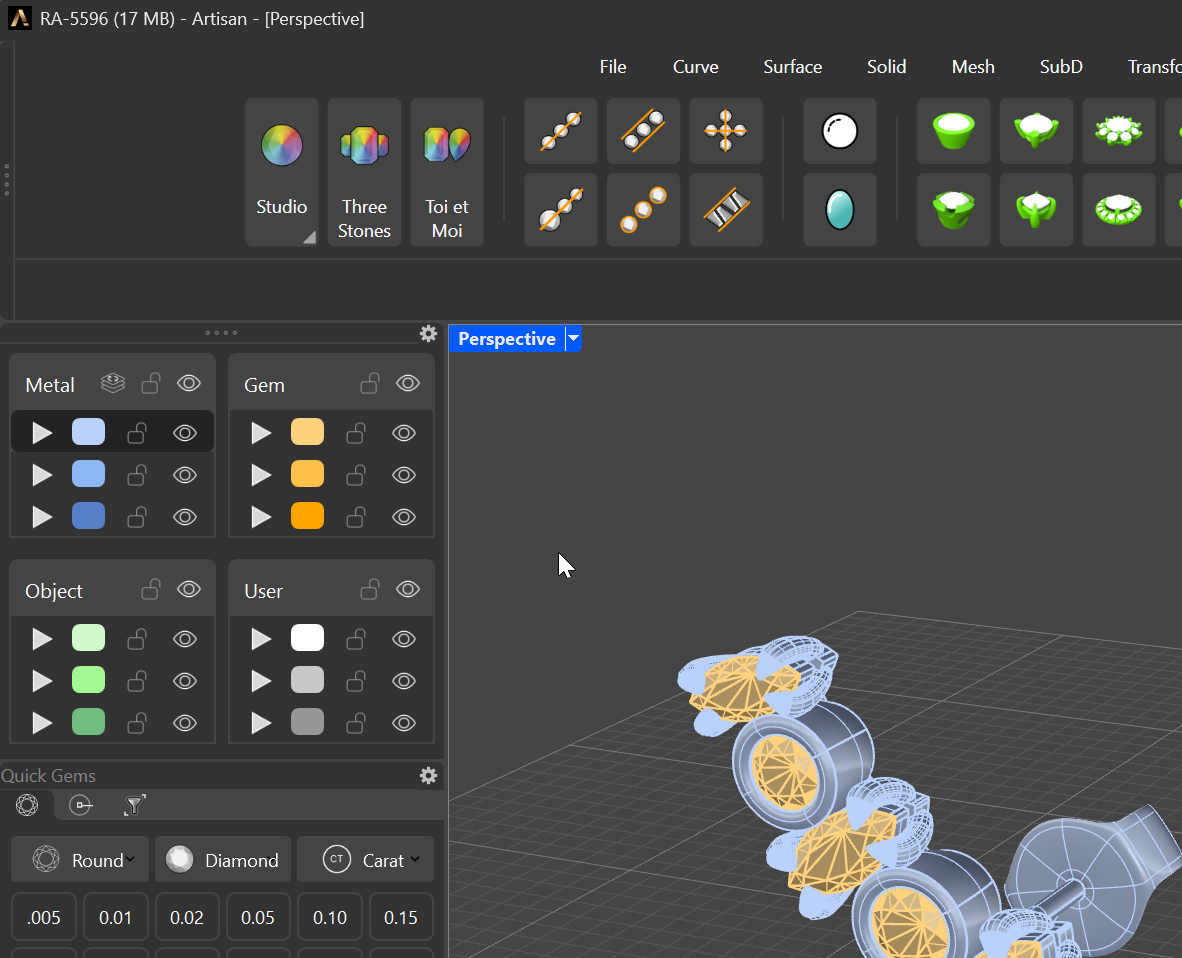Open Quick Gems settings gear

coord(428,776)
